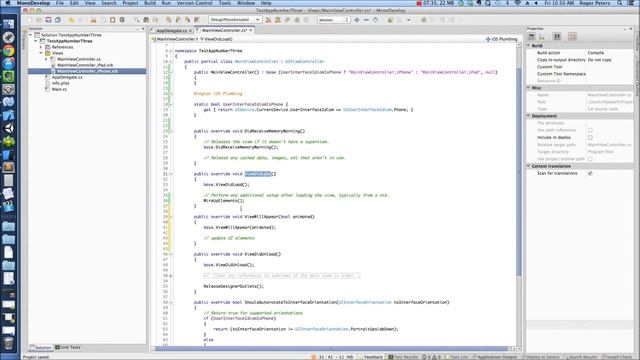This screenshot has width=640, height=360.
Task: Collapse the Misc section in Properties
Action: pos(529,88)
